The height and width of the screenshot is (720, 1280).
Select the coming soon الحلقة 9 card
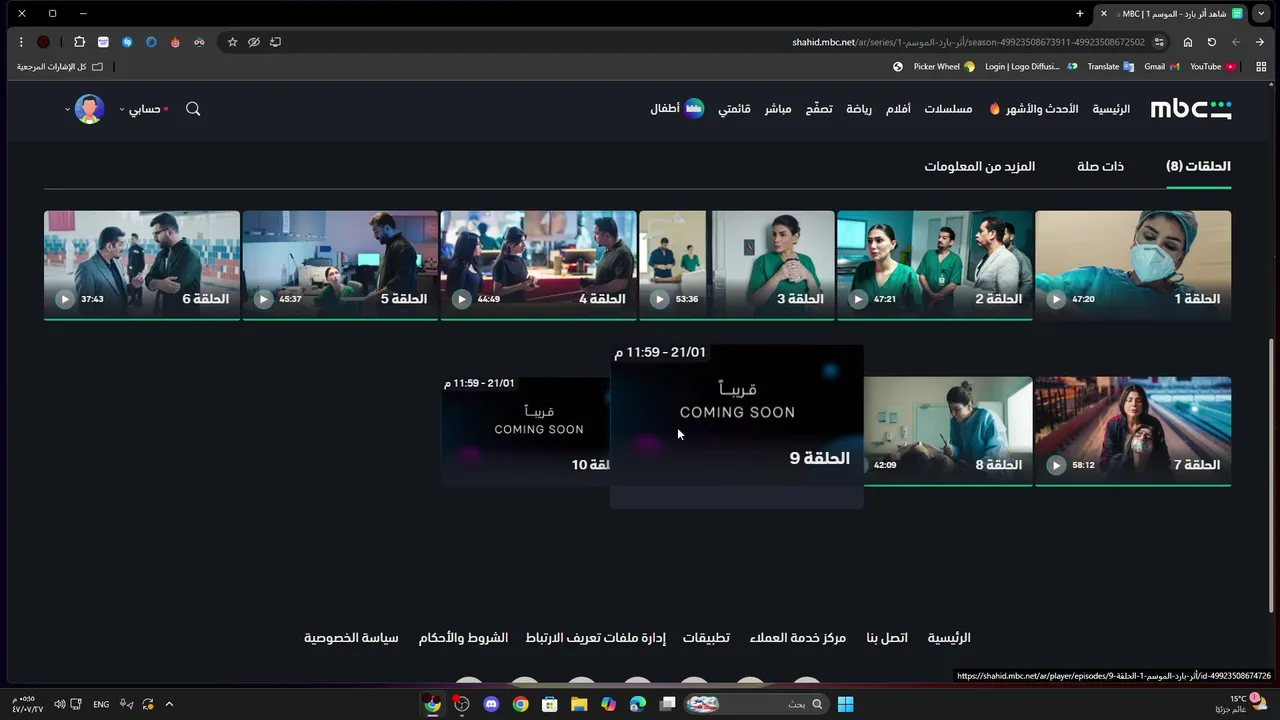coord(737,427)
